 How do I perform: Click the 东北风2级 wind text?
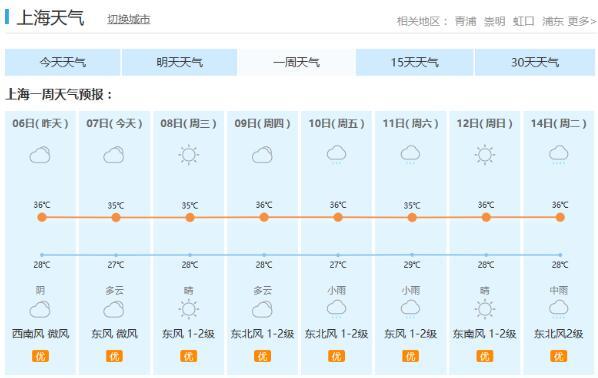click(x=558, y=334)
